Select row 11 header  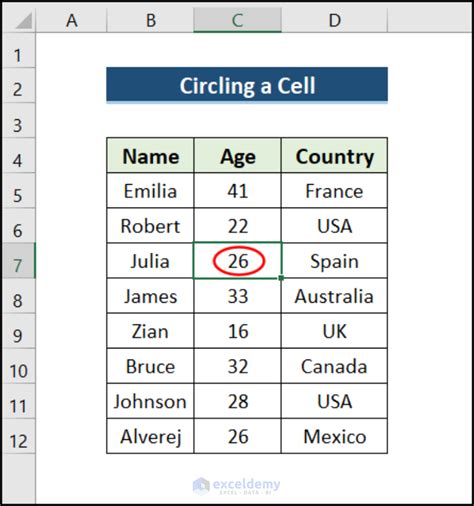tap(18, 401)
